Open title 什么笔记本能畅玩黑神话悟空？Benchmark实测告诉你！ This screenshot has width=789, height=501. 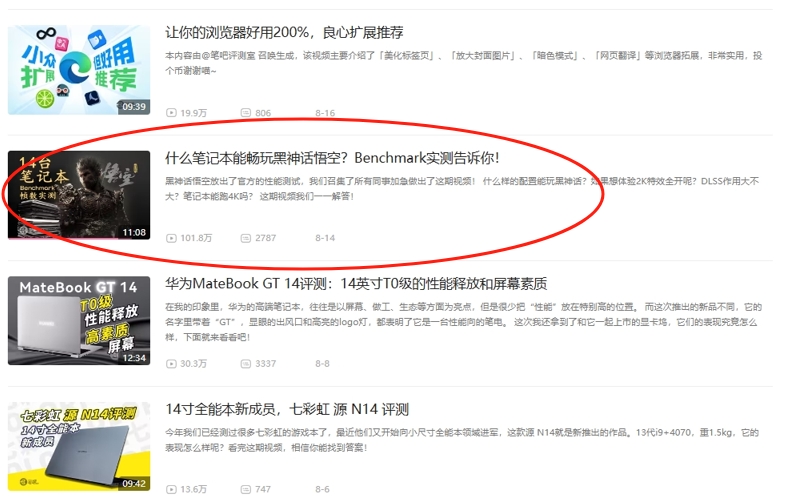333,158
